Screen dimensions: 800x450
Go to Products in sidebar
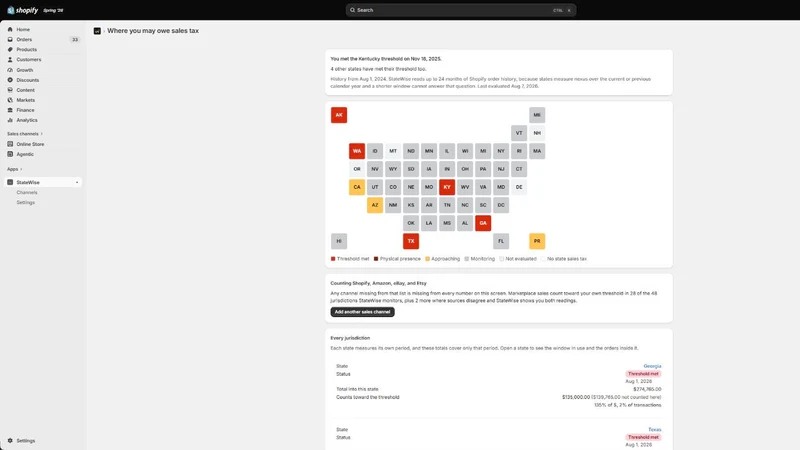pyautogui.click(x=27, y=49)
